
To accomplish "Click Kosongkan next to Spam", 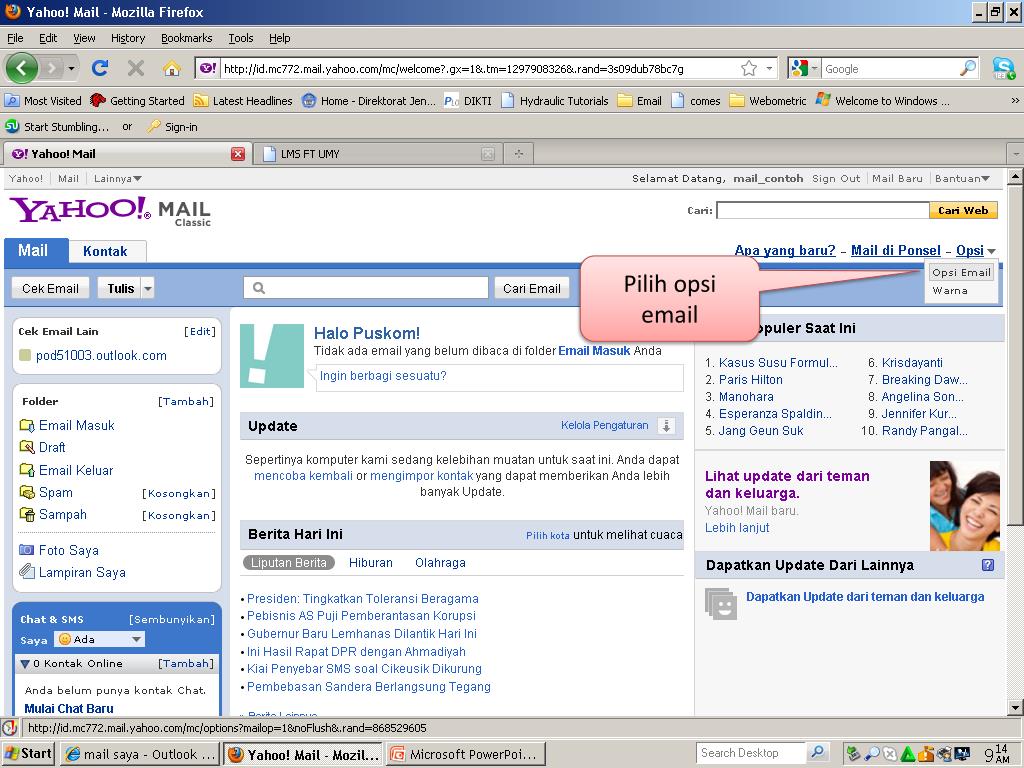I will tap(179, 494).
